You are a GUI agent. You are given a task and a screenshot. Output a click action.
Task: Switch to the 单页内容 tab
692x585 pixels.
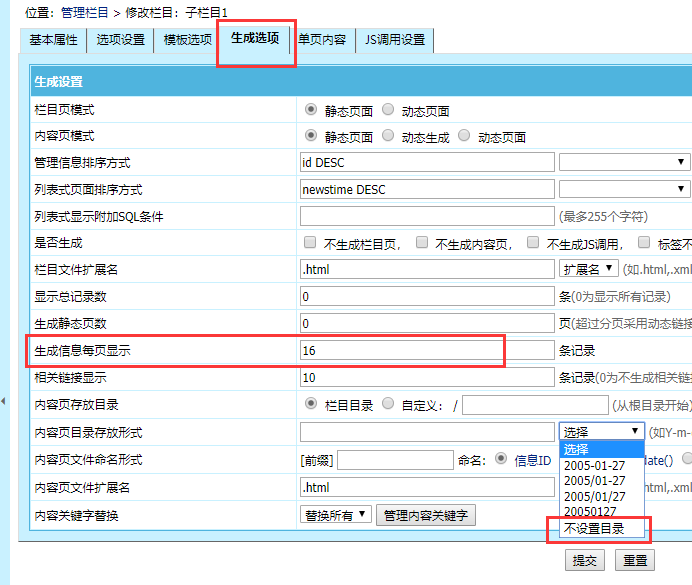tap(322, 41)
